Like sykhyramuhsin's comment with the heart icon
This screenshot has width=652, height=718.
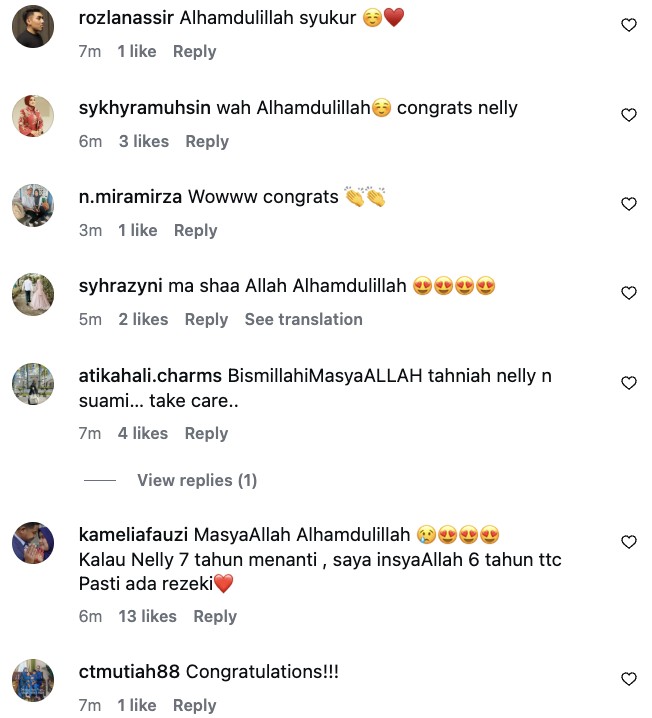coord(629,116)
